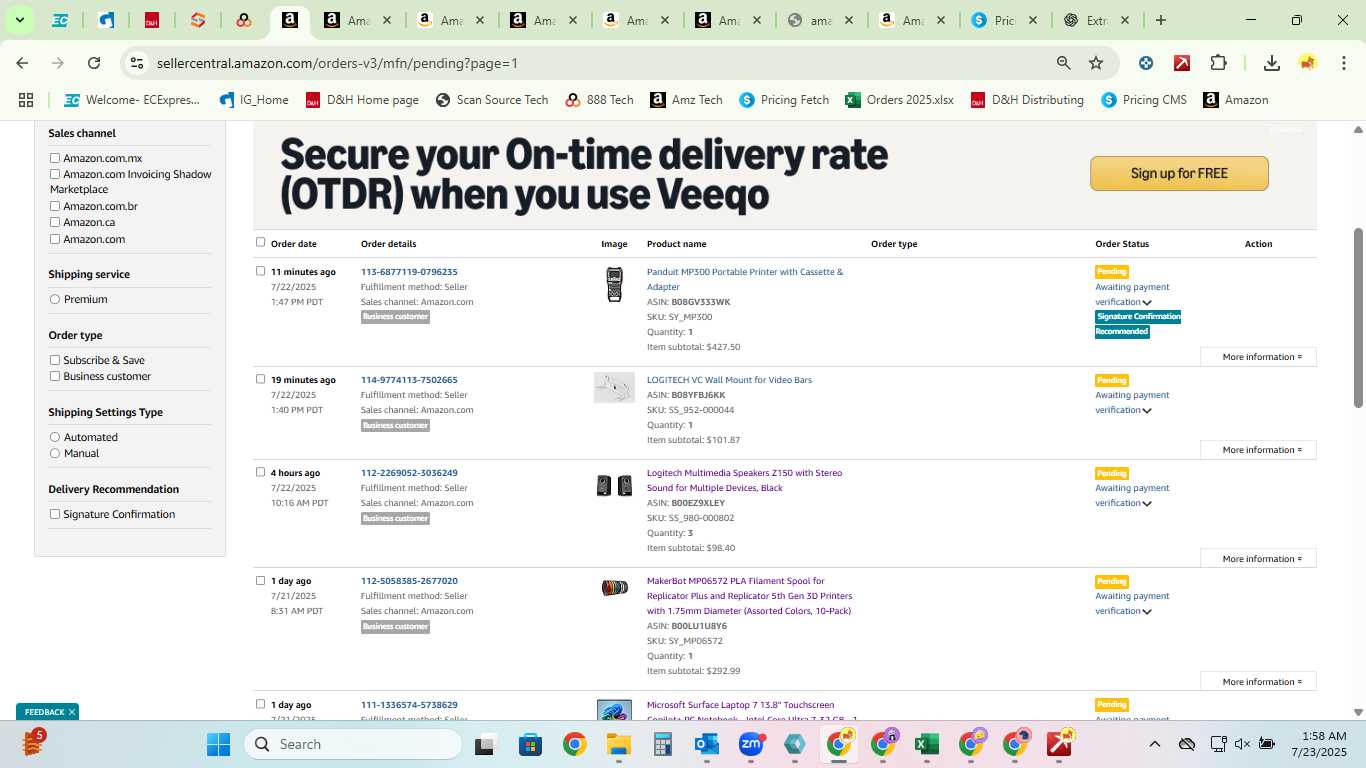Screen dimensions: 1366x768
Task: Bookmark this page with star icon
Action: point(1096,63)
